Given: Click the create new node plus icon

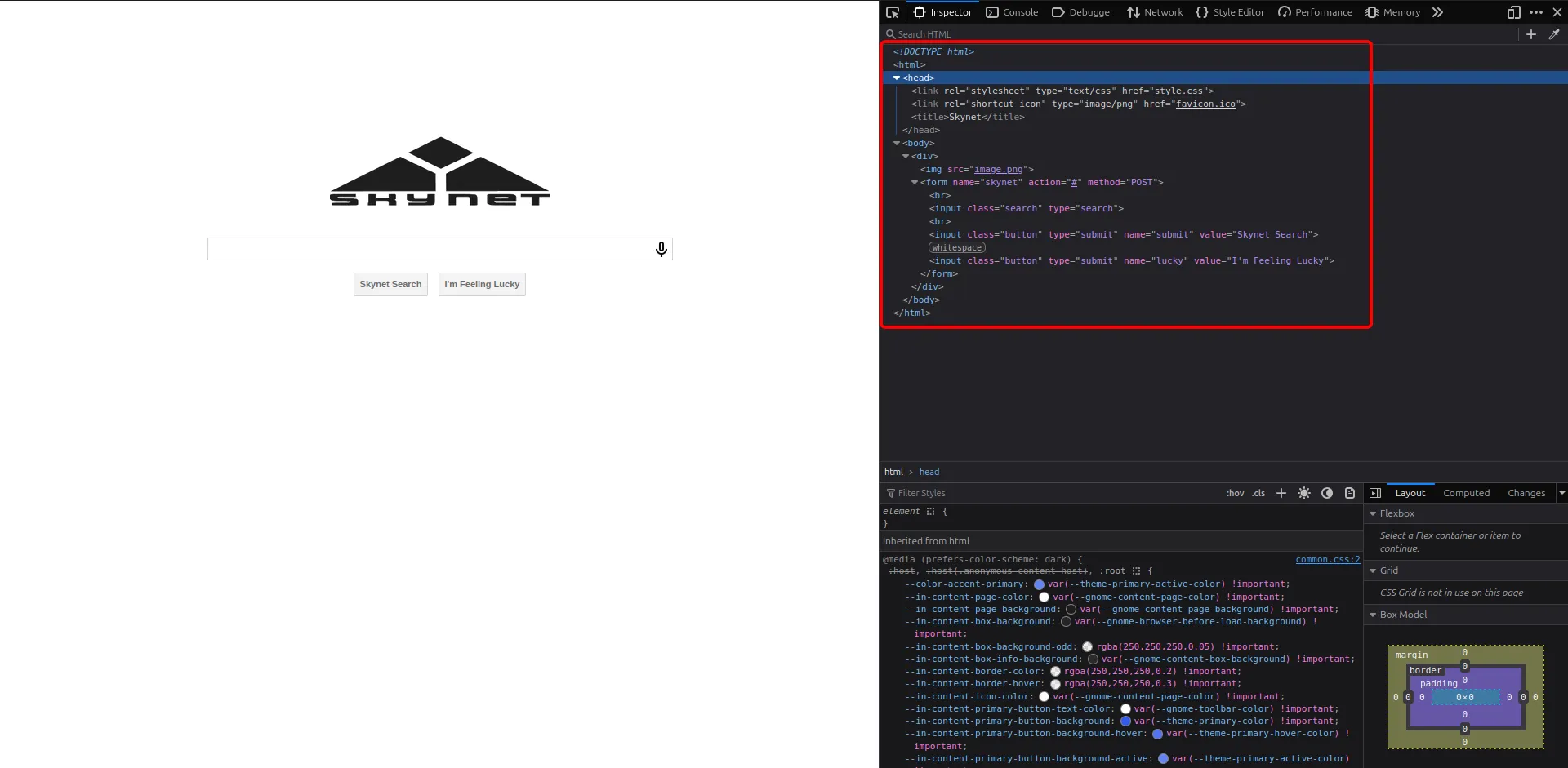Looking at the screenshot, I should (x=1531, y=34).
